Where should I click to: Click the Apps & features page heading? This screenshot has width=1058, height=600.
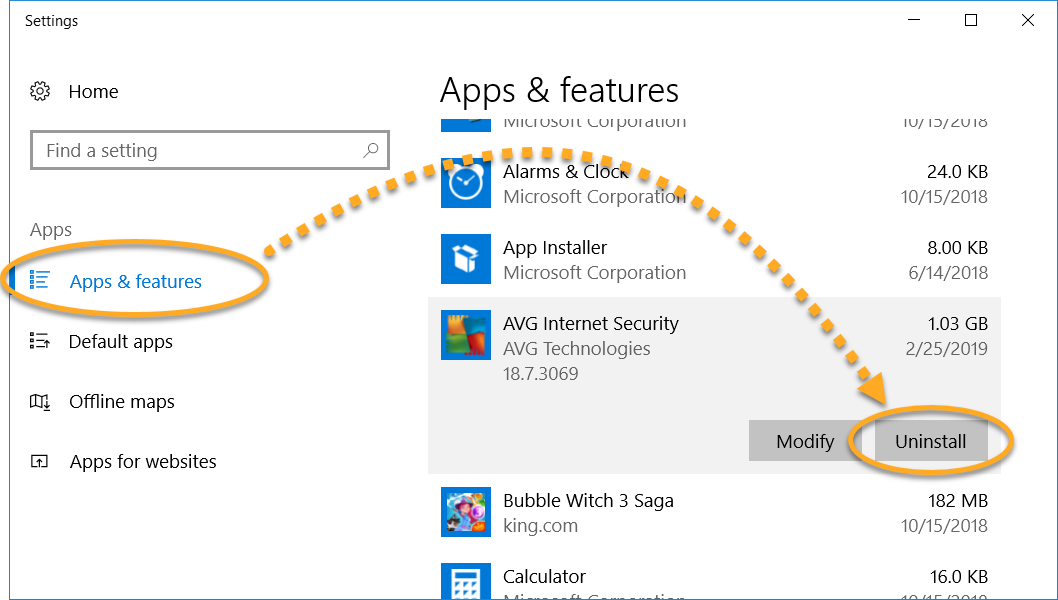tap(559, 90)
